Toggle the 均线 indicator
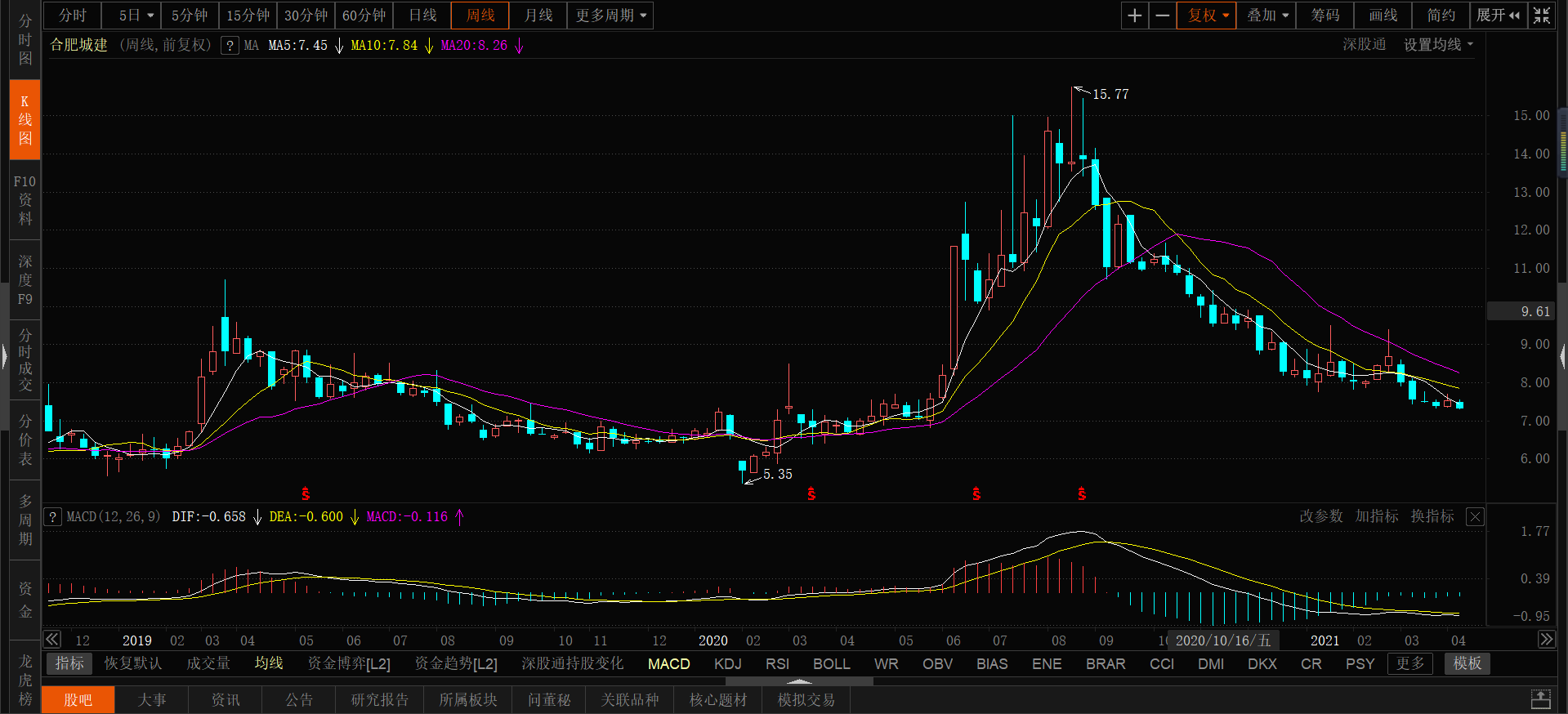 269,663
